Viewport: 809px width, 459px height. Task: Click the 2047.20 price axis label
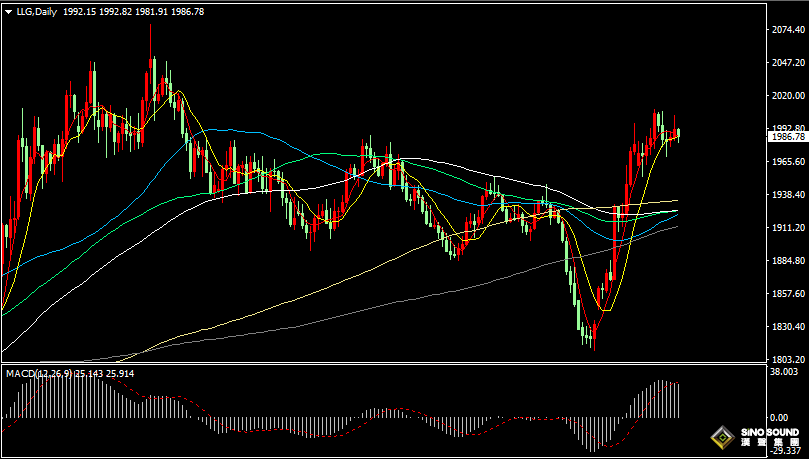(788, 63)
